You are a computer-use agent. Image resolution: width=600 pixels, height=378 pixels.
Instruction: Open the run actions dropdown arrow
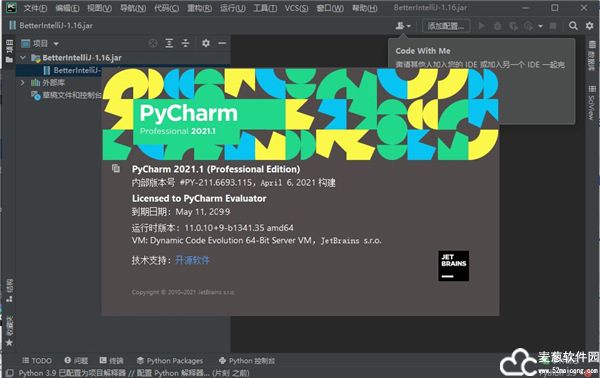(540, 26)
